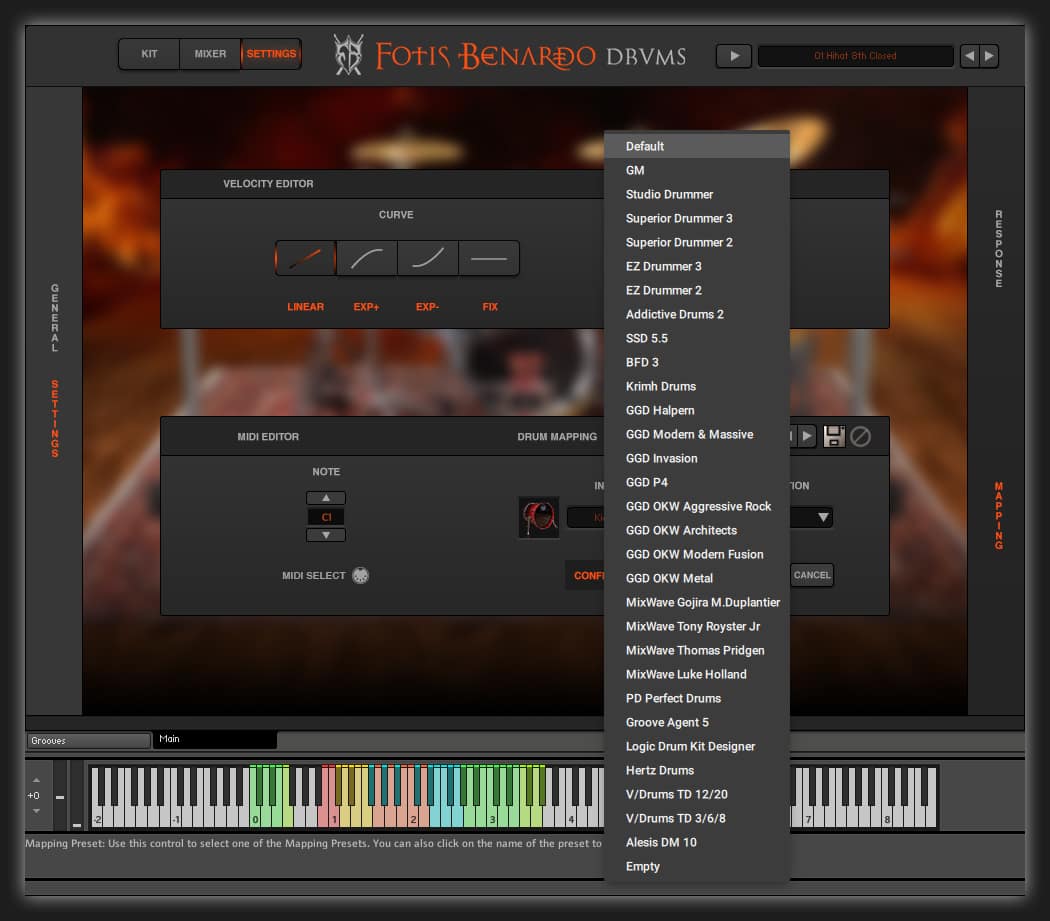The height and width of the screenshot is (921, 1050).
Task: Select the EXP- curve shape icon
Action: pos(427,259)
